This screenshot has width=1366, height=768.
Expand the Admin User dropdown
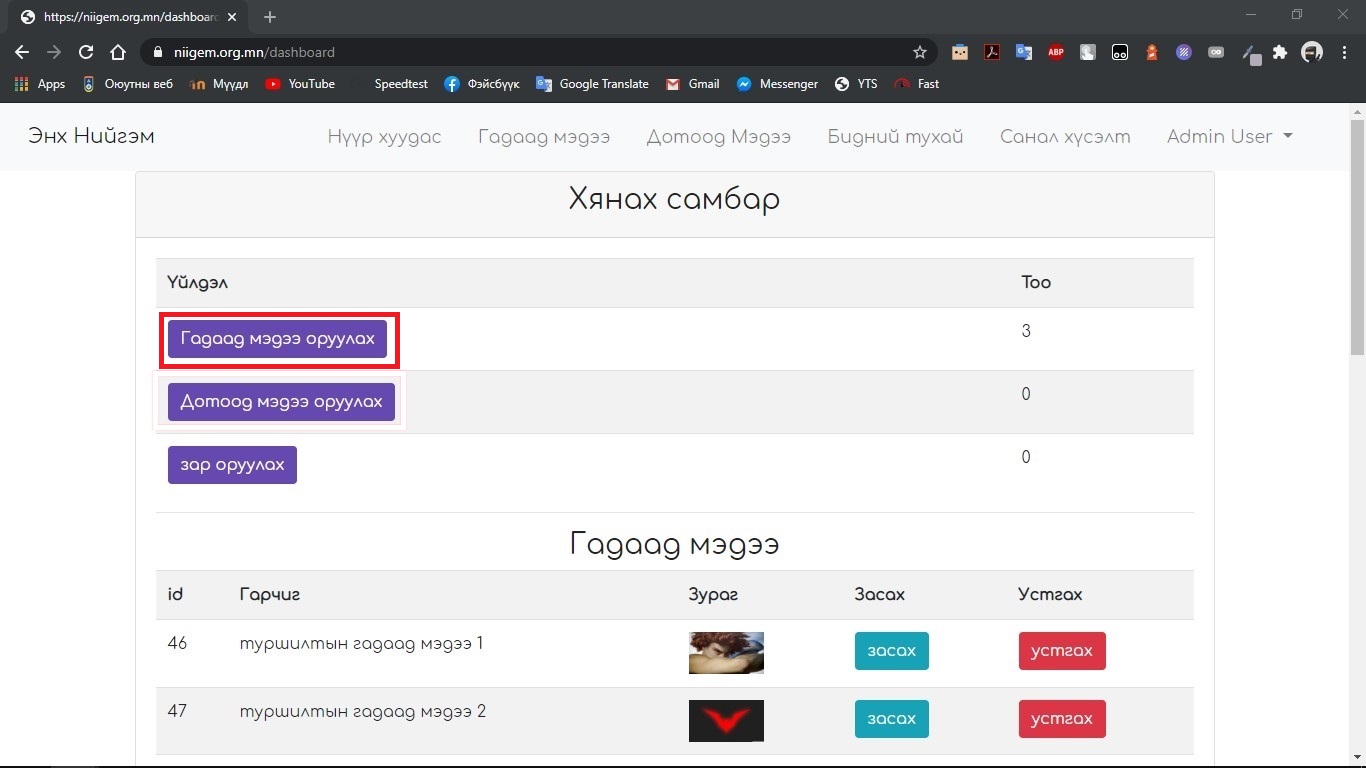1229,137
